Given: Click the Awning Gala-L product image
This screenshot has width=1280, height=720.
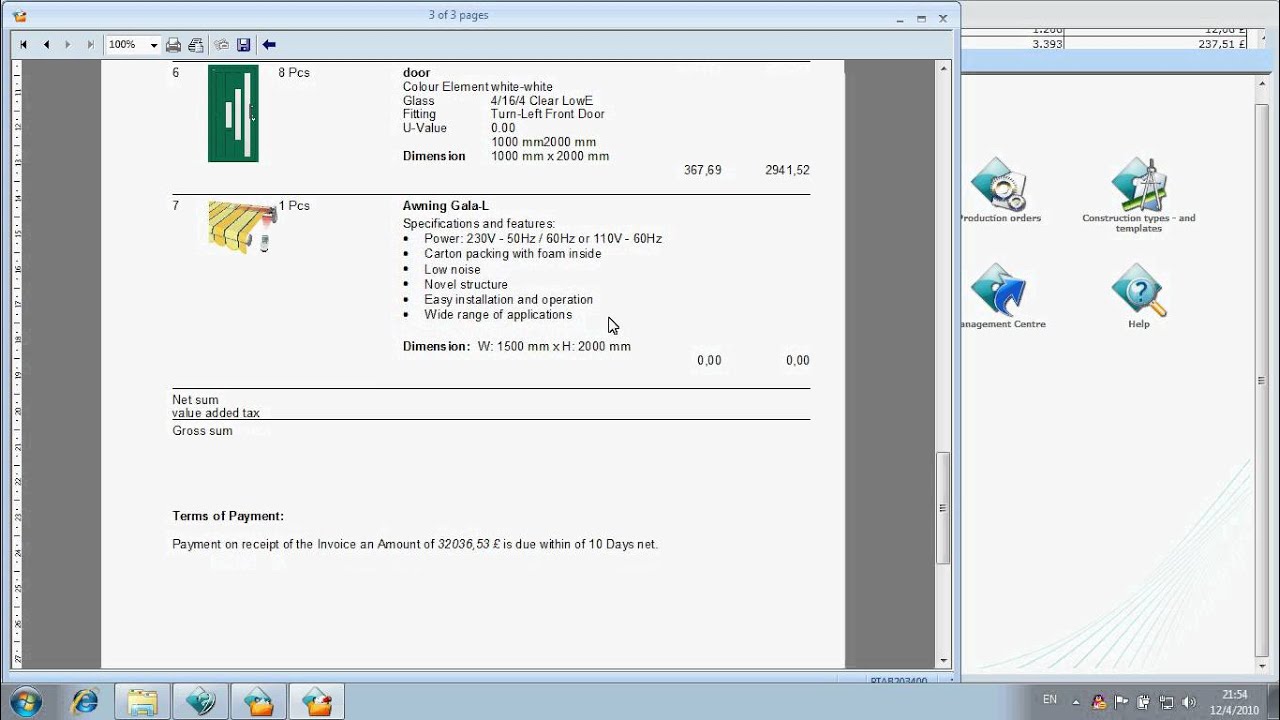Looking at the screenshot, I should 241,226.
